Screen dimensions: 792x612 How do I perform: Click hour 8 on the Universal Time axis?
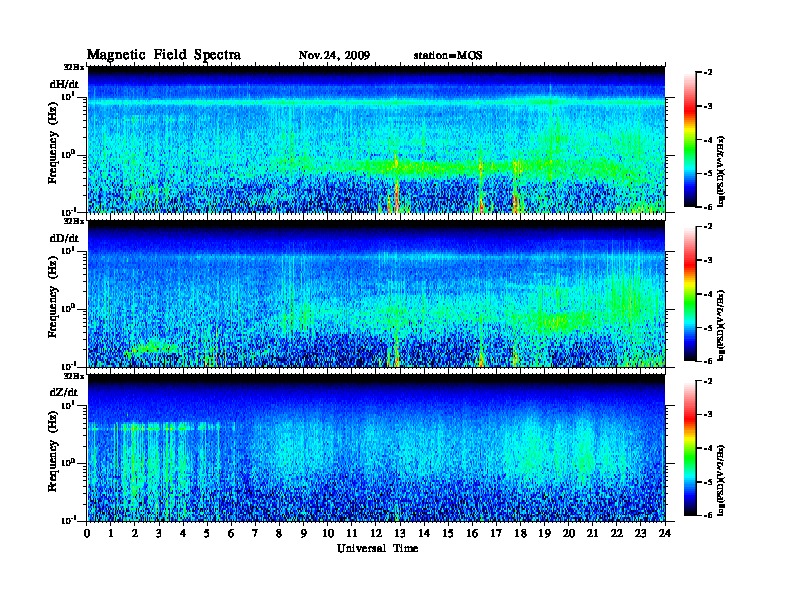tap(279, 533)
